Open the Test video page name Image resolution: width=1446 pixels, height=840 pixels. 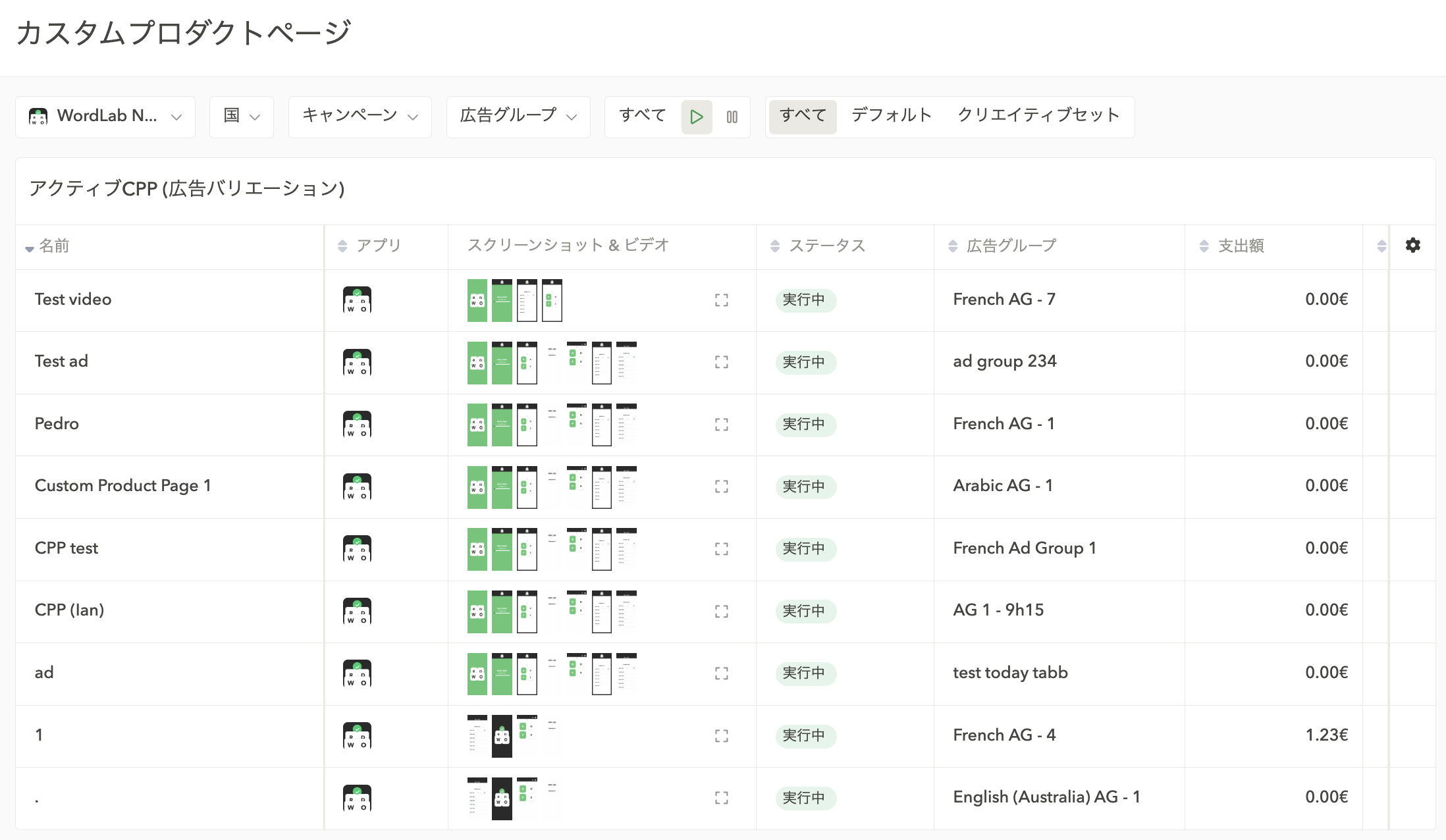(73, 300)
